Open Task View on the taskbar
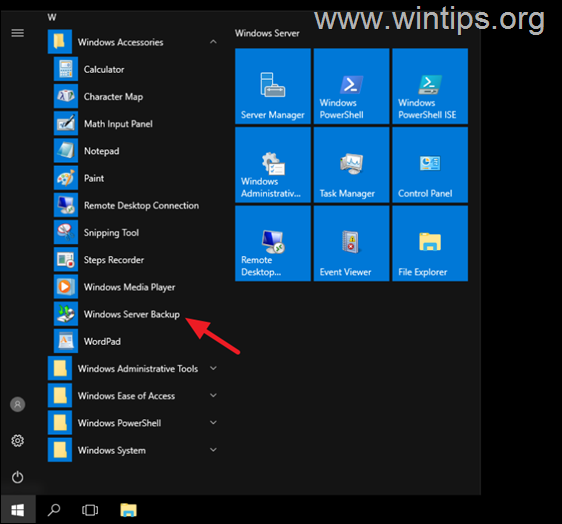 click(x=90, y=510)
